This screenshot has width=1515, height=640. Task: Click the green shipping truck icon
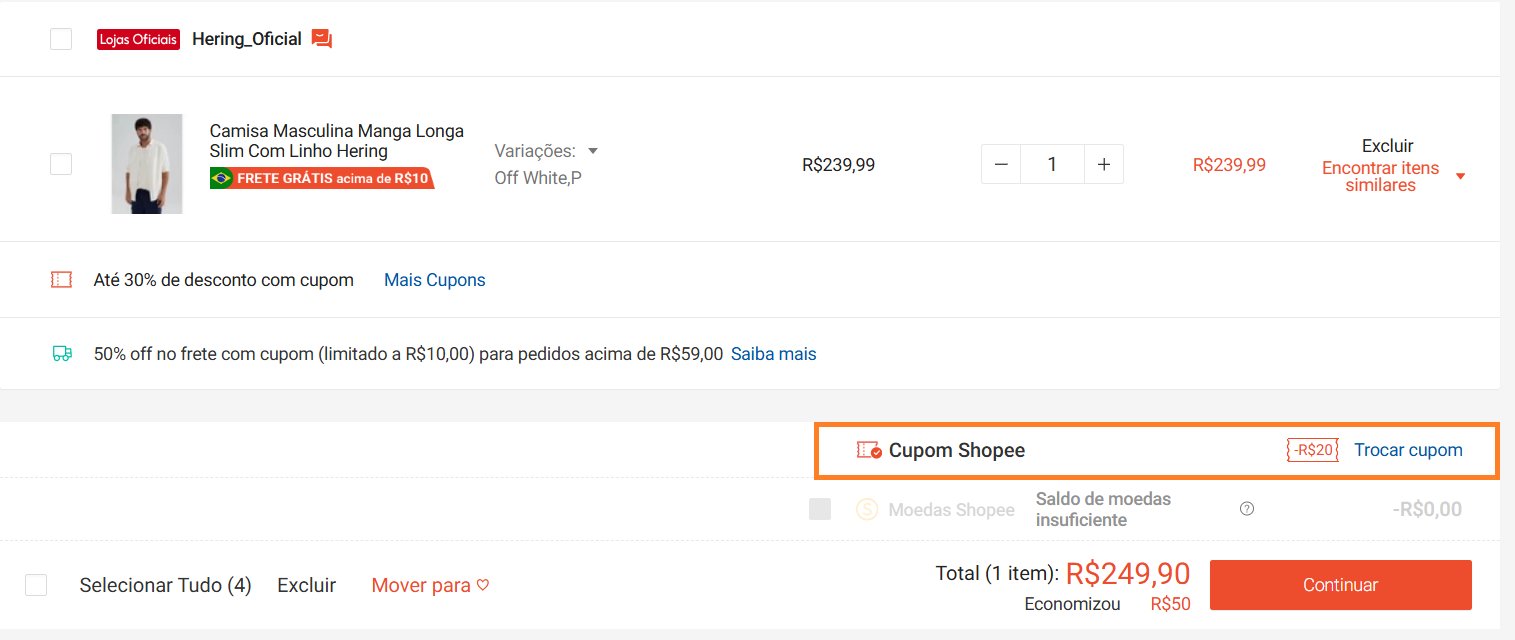click(x=62, y=354)
